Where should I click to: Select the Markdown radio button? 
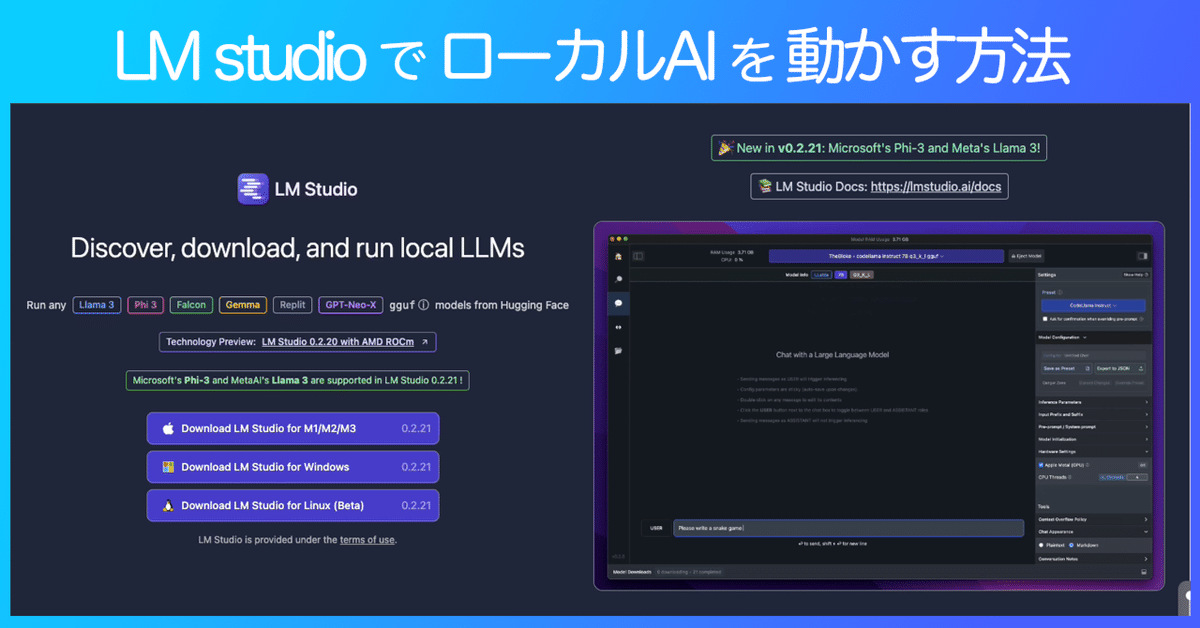pyautogui.click(x=1070, y=543)
